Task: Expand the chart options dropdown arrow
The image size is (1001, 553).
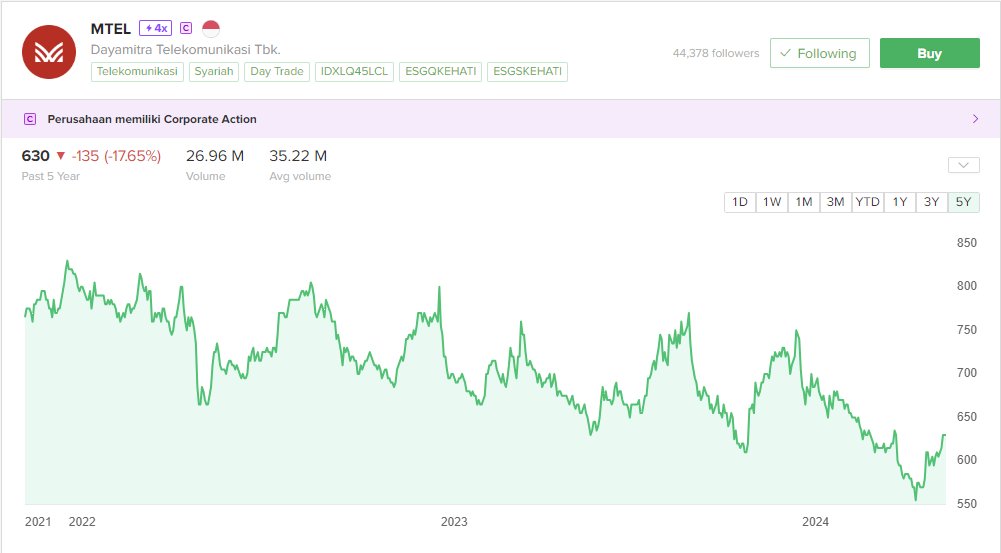Action: (963, 165)
